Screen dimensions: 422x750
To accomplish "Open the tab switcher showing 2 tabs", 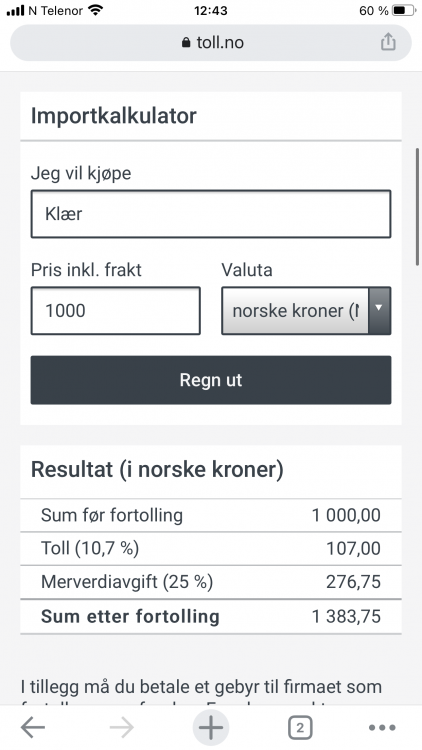I will [300, 728].
